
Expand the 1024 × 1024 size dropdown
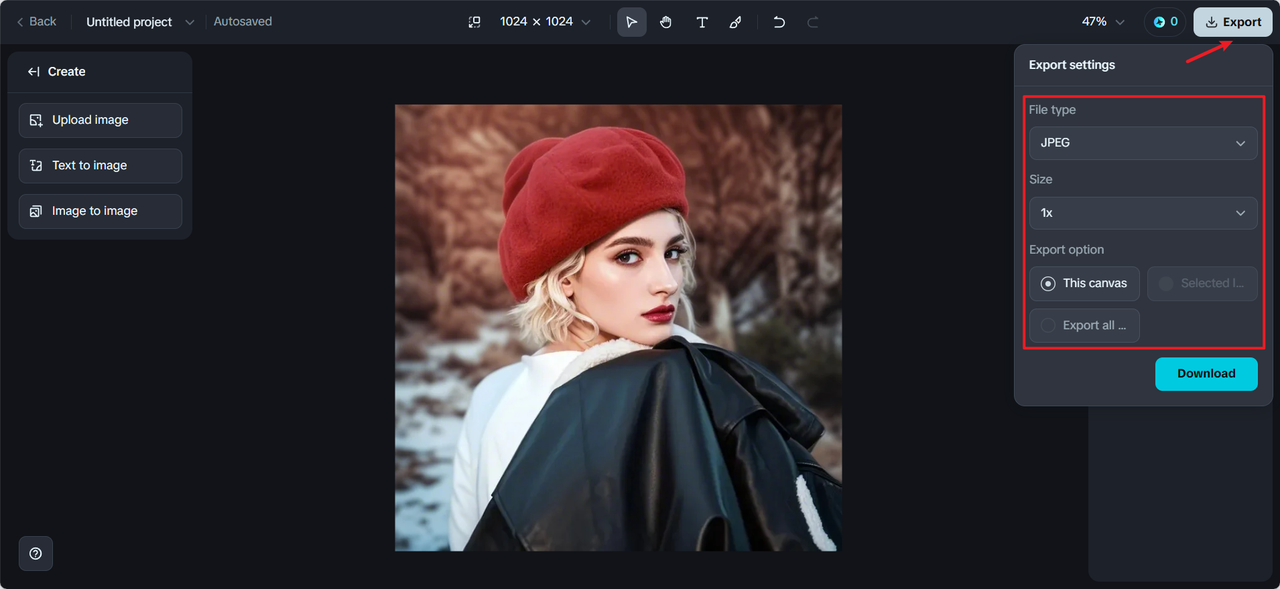tap(545, 22)
